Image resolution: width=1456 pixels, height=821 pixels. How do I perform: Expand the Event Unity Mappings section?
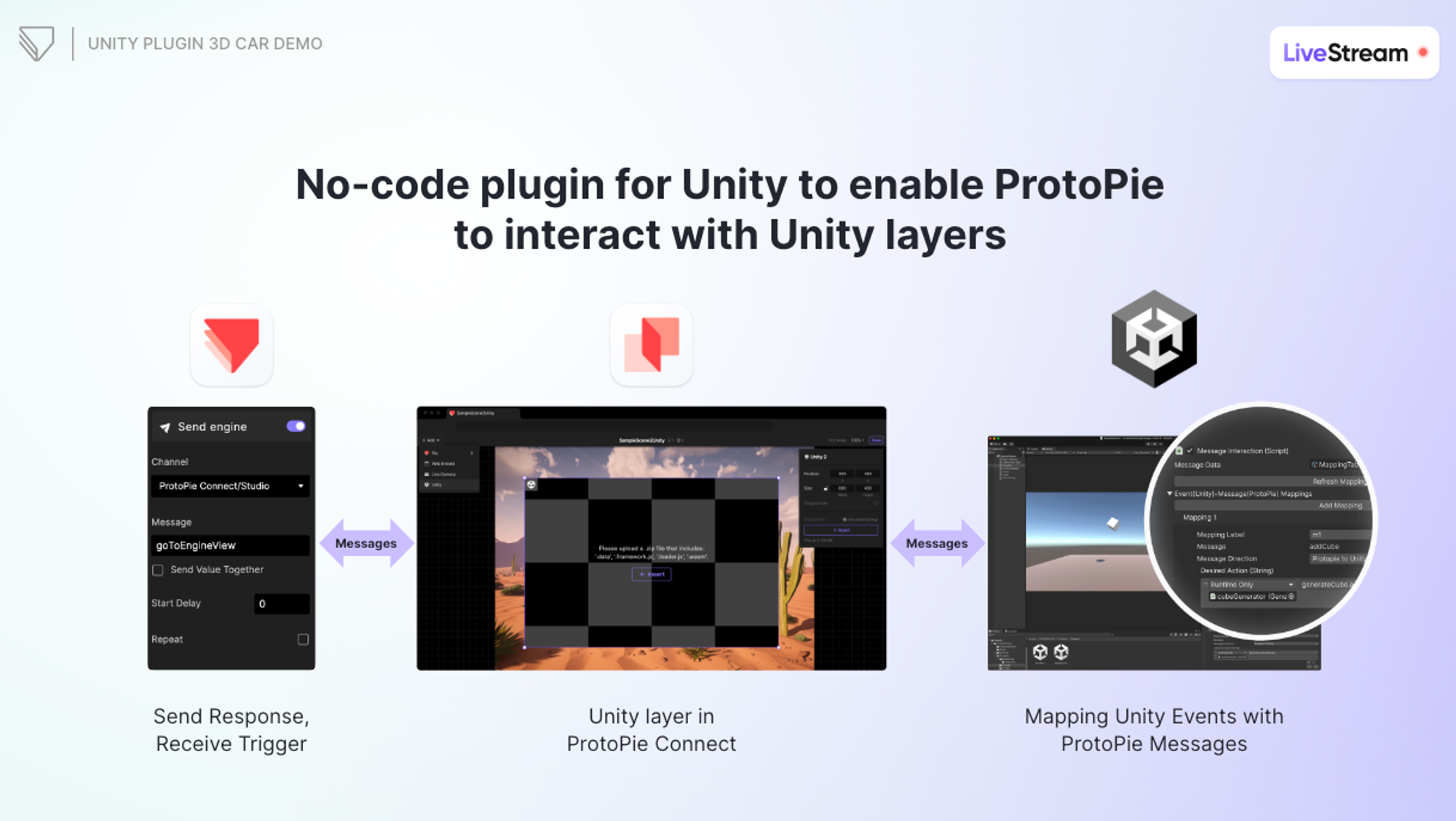click(1169, 494)
